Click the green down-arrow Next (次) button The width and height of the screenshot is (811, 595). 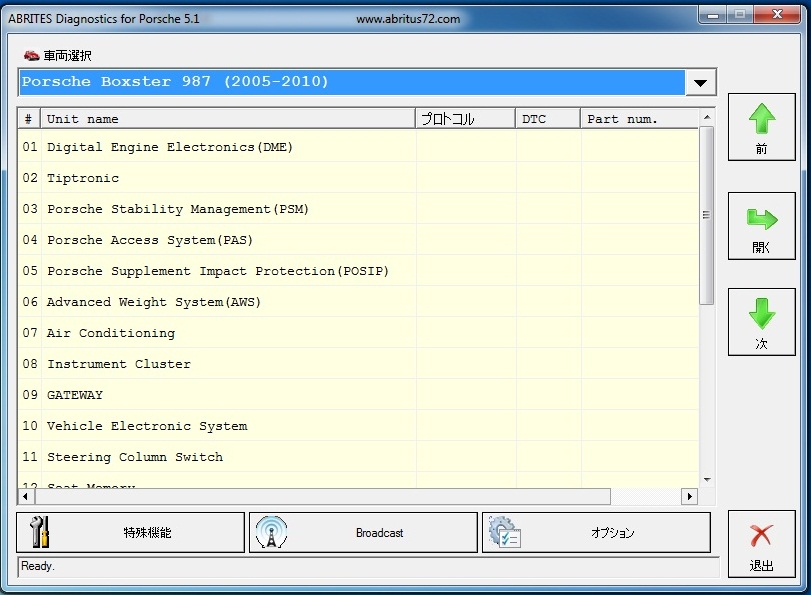click(x=761, y=322)
